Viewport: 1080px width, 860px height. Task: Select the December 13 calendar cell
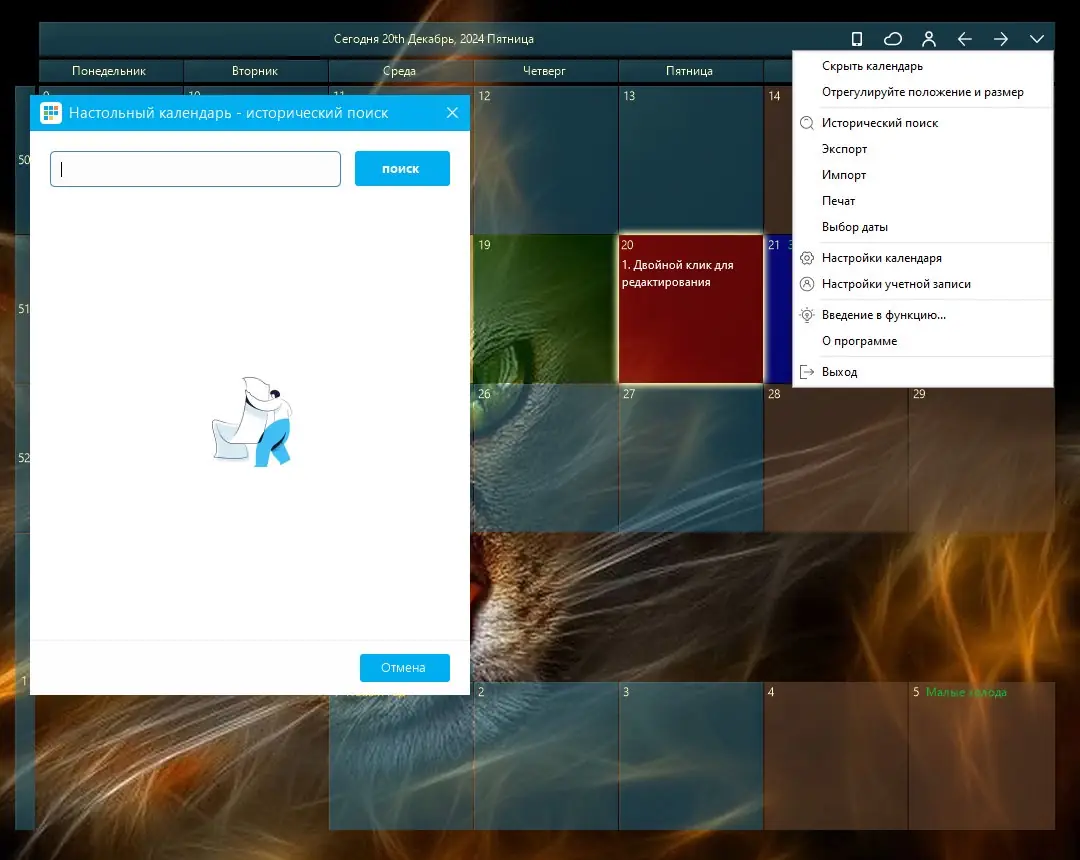coord(690,160)
